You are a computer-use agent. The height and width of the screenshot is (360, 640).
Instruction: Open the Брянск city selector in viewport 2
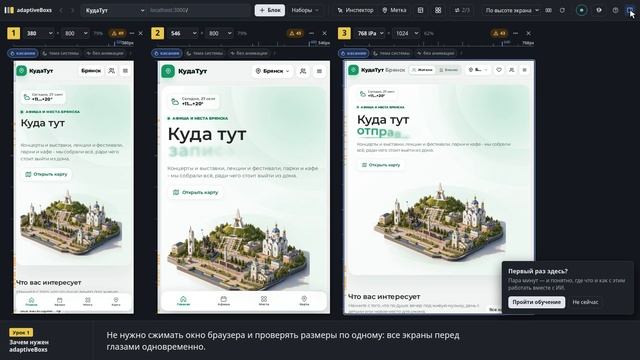click(272, 71)
